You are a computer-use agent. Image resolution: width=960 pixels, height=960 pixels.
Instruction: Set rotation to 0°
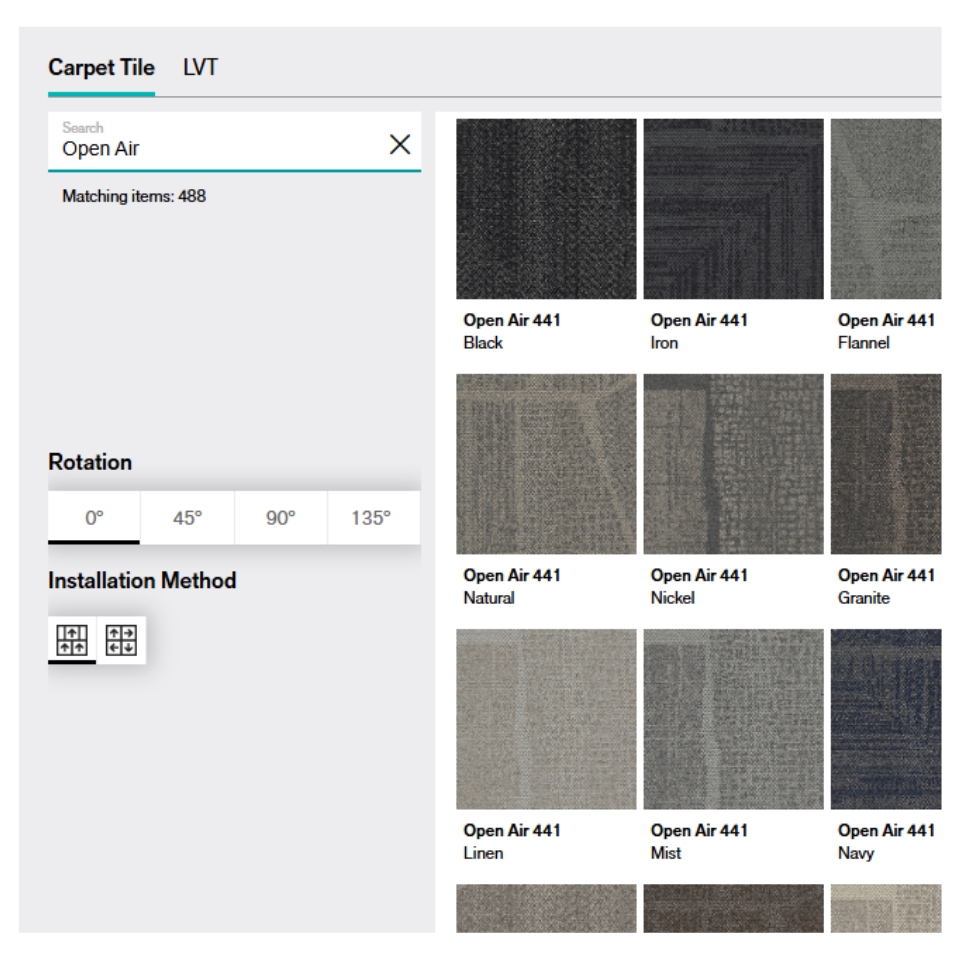tap(94, 518)
